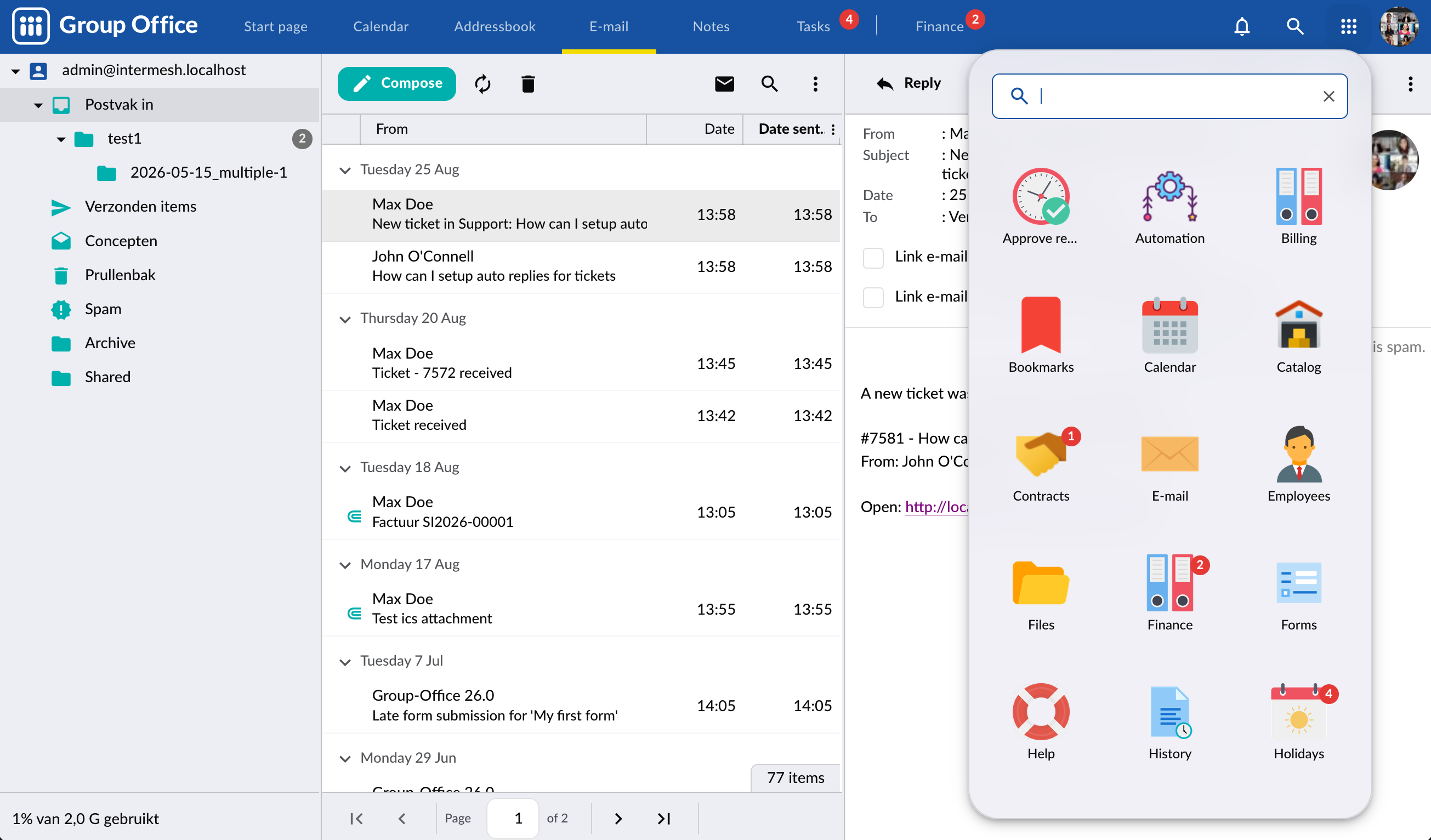Collapse the Postvak in folder
This screenshot has width=1431, height=840.
38,105
